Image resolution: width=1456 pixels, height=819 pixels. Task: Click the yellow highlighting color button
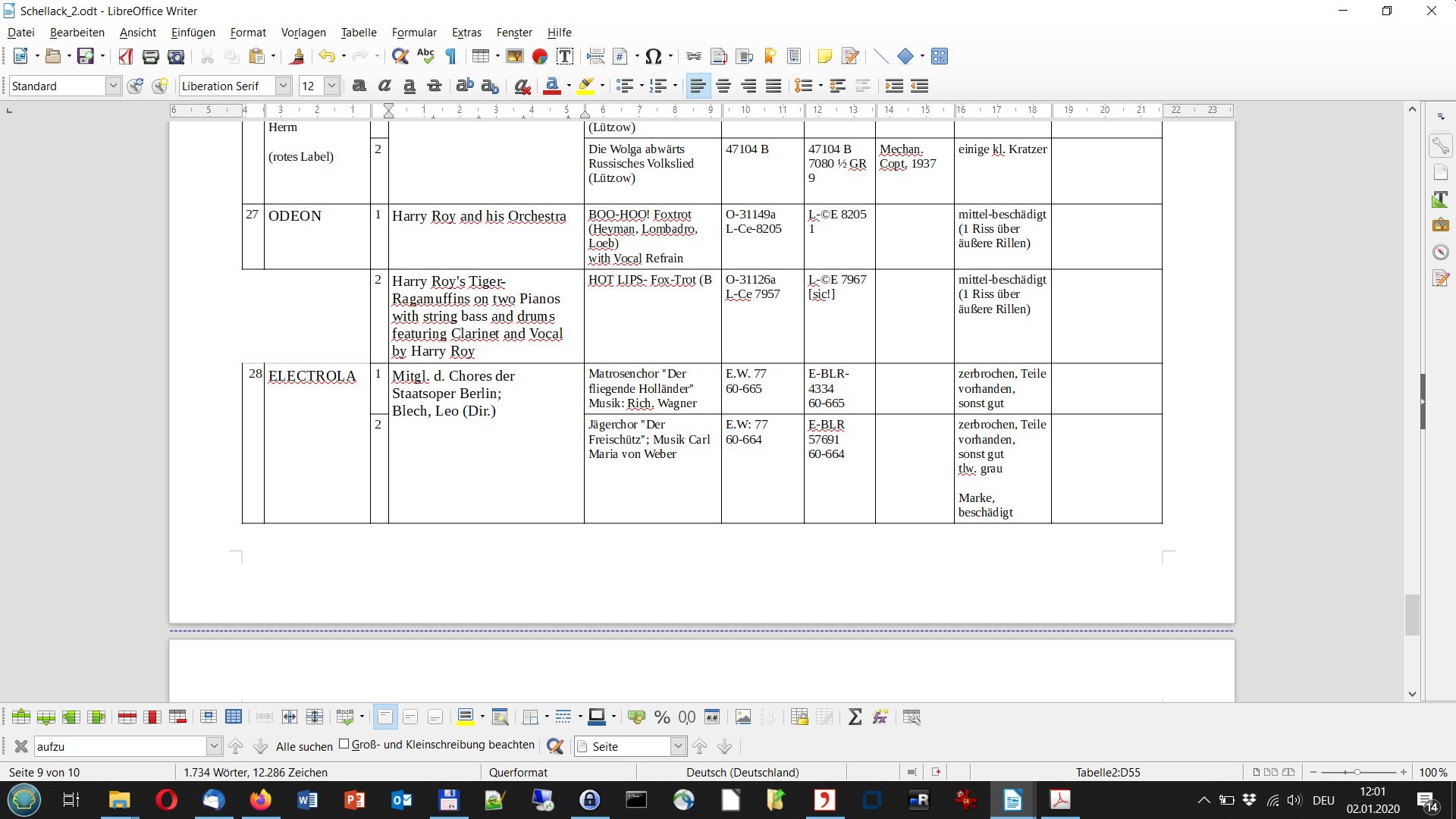point(585,86)
